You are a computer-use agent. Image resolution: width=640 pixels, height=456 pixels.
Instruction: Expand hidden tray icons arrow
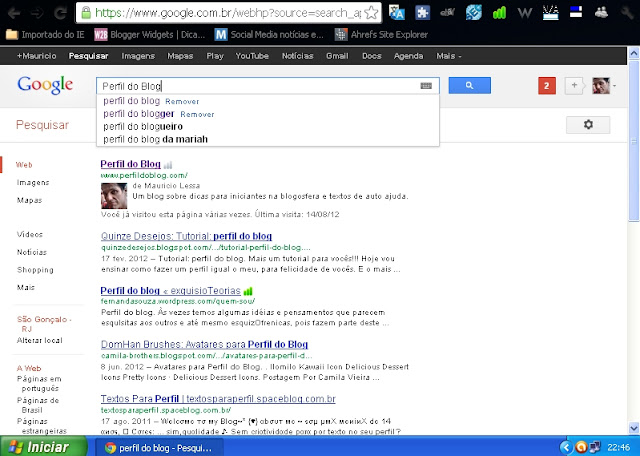coord(566,447)
